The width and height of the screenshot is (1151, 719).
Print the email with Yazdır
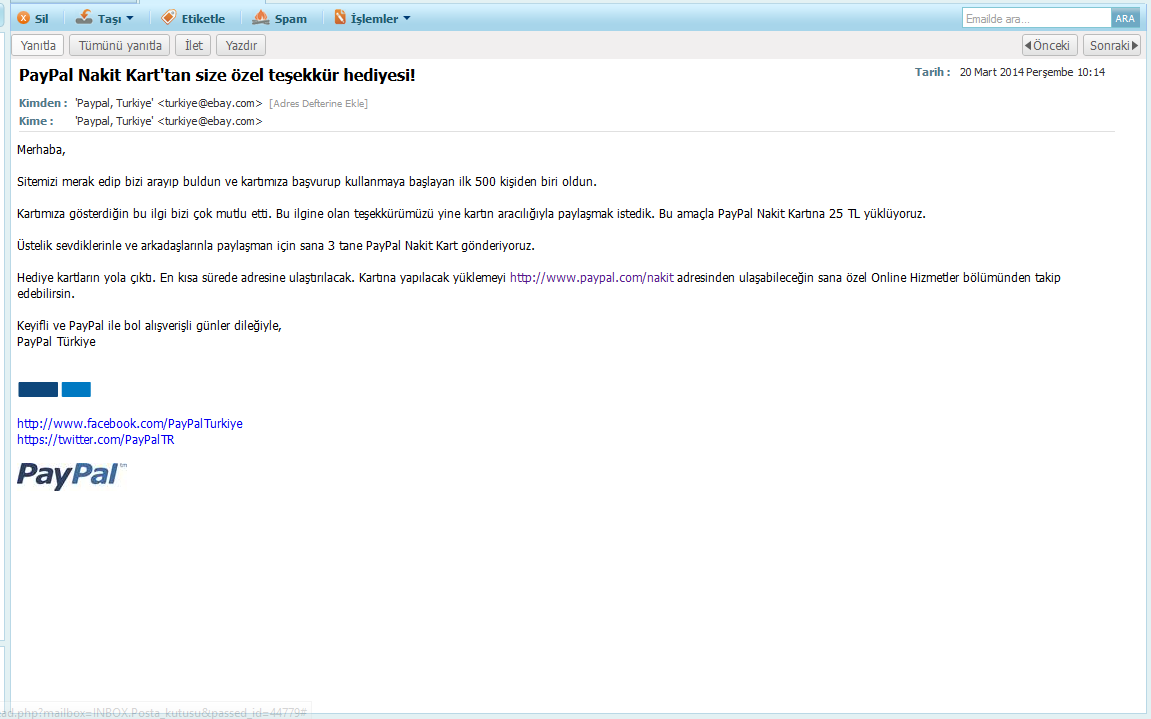[x=241, y=46]
